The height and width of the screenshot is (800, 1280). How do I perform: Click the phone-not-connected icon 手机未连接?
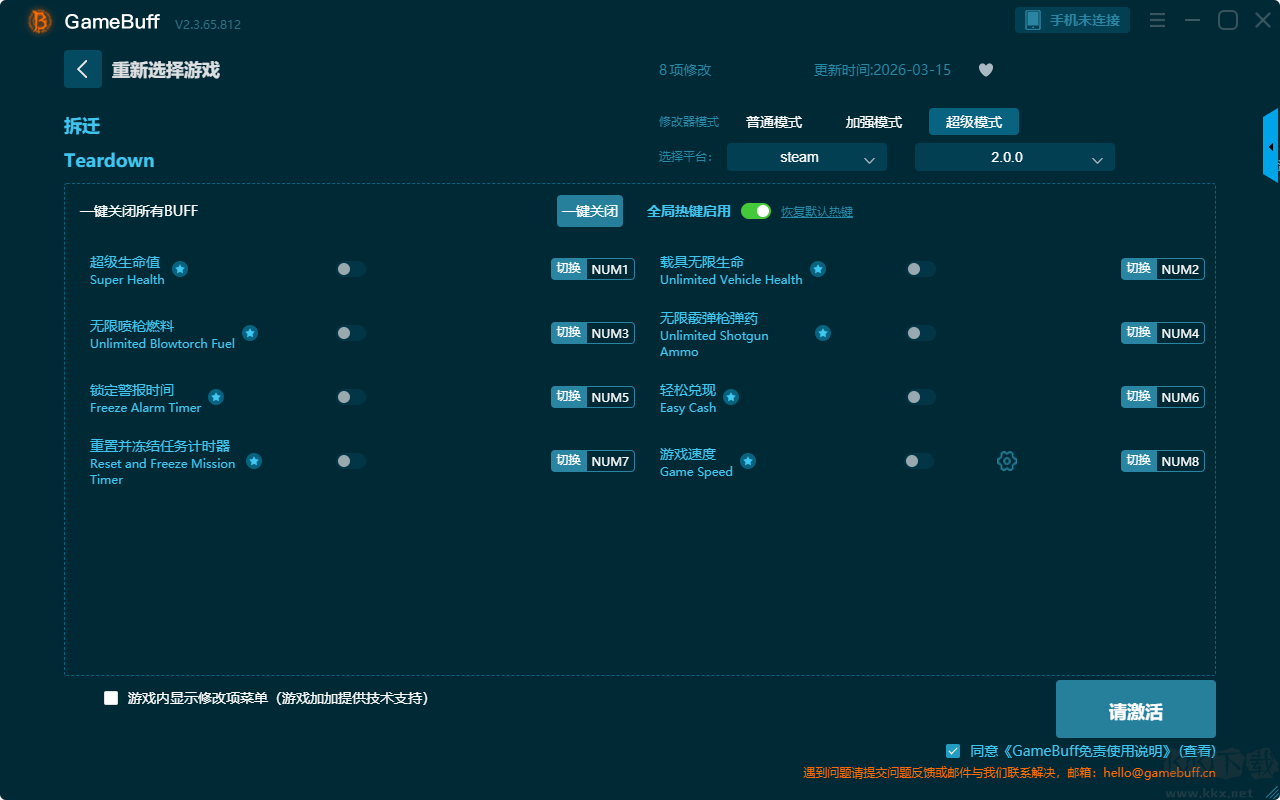(x=1073, y=20)
